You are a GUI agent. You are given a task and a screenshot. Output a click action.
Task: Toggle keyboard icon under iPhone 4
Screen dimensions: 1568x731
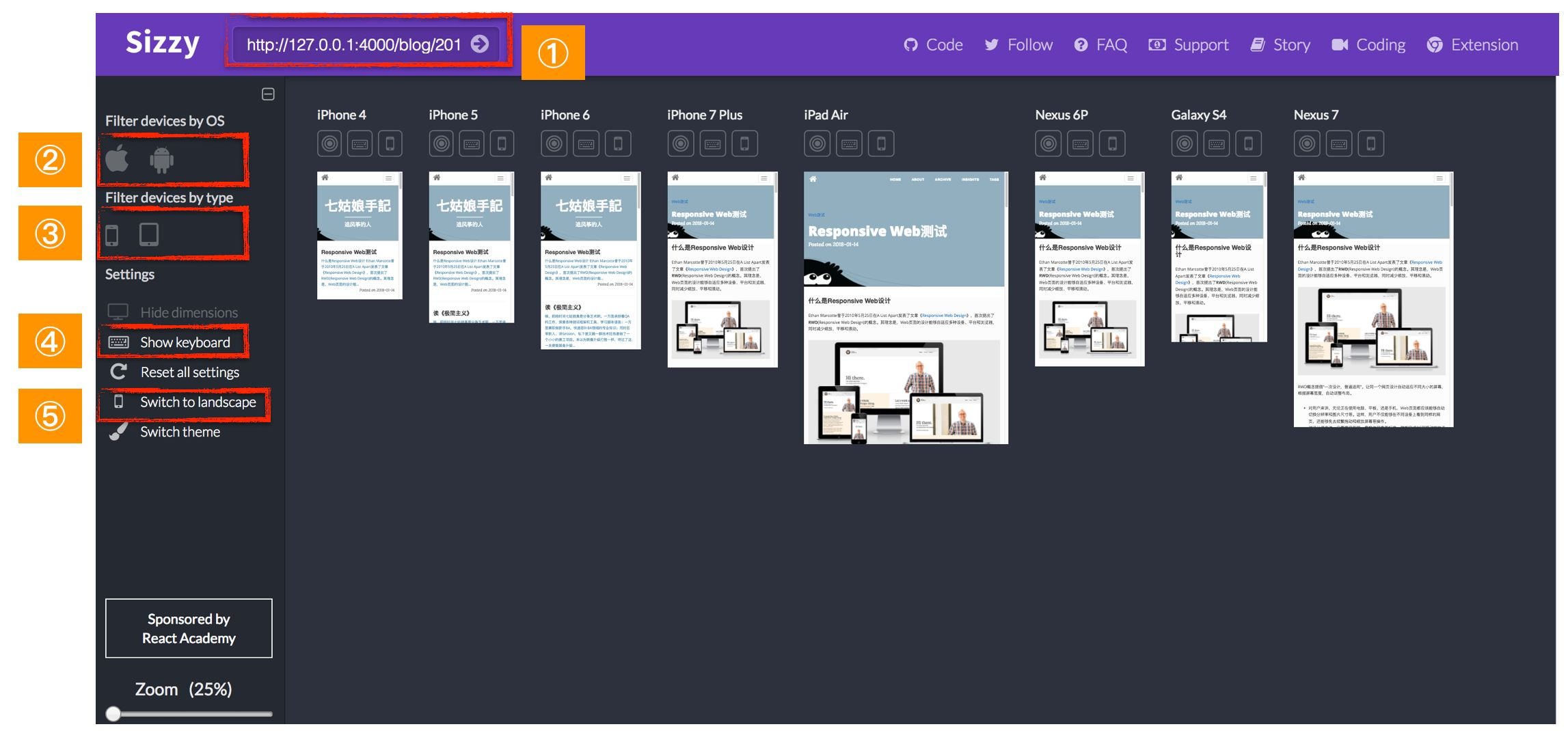coord(360,143)
